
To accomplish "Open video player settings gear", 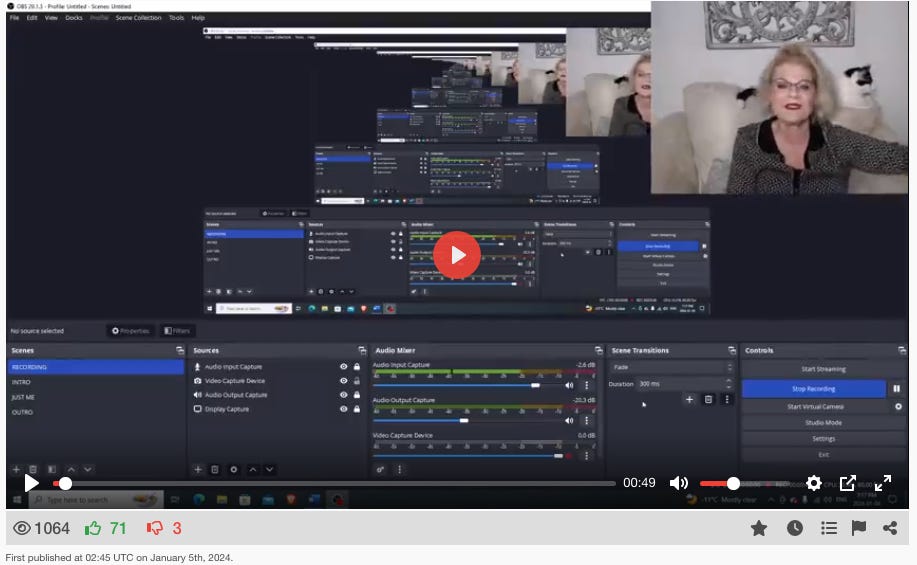I will (813, 483).
